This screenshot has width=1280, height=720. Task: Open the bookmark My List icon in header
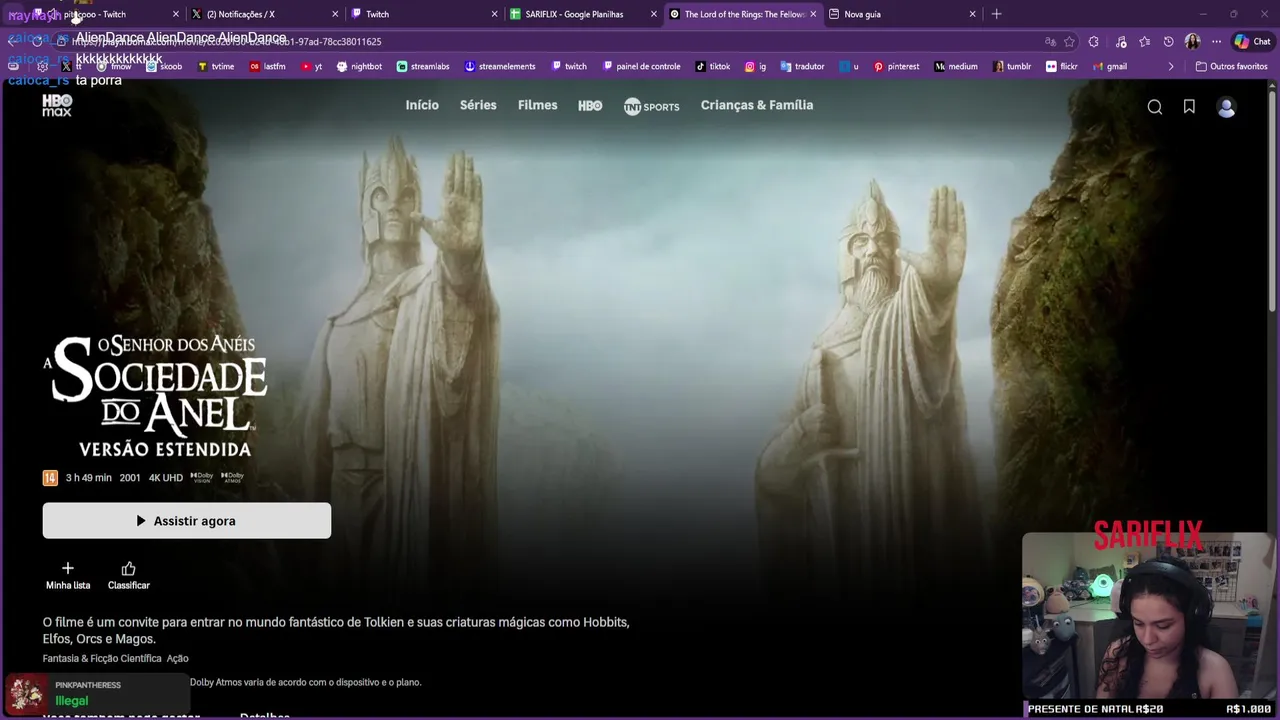(x=1189, y=107)
